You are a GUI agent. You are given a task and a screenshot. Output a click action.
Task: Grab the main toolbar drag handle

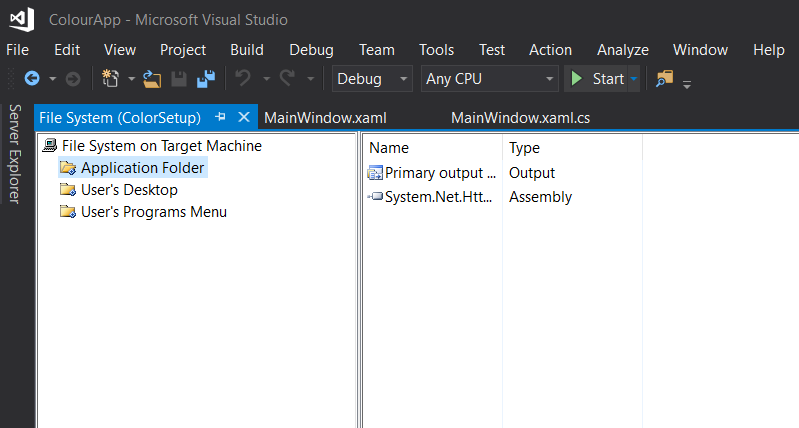coord(10,79)
